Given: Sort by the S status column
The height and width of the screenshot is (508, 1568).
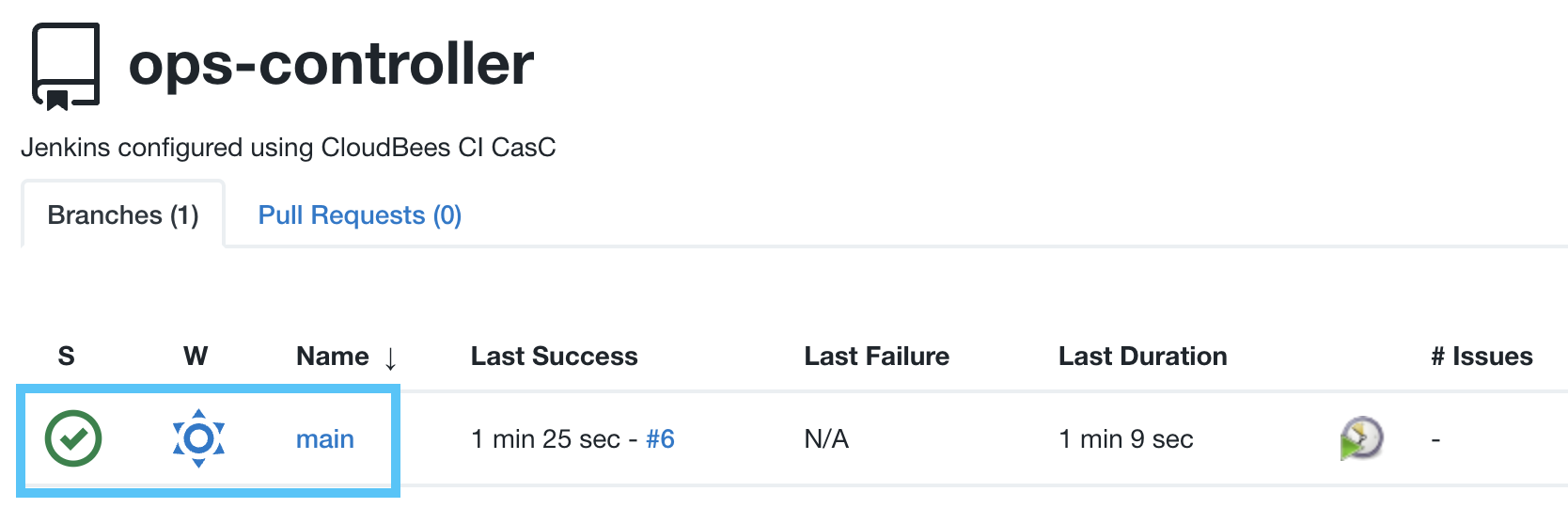Looking at the screenshot, I should pyautogui.click(x=66, y=357).
